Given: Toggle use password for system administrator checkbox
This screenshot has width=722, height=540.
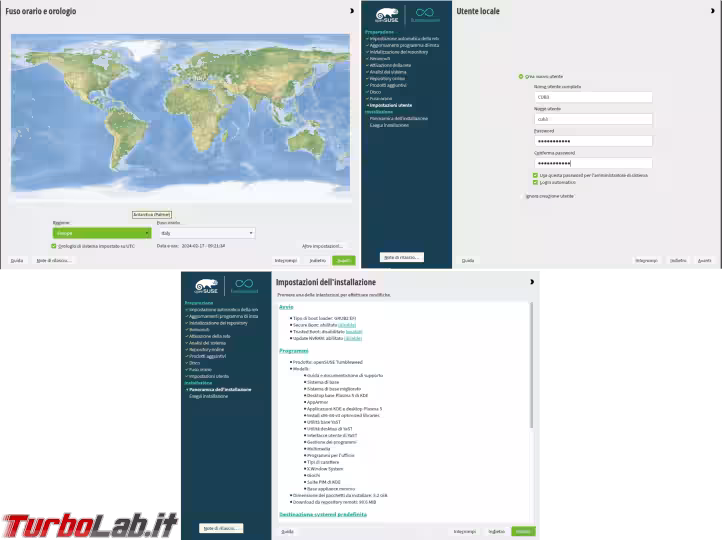Looking at the screenshot, I should tap(535, 175).
